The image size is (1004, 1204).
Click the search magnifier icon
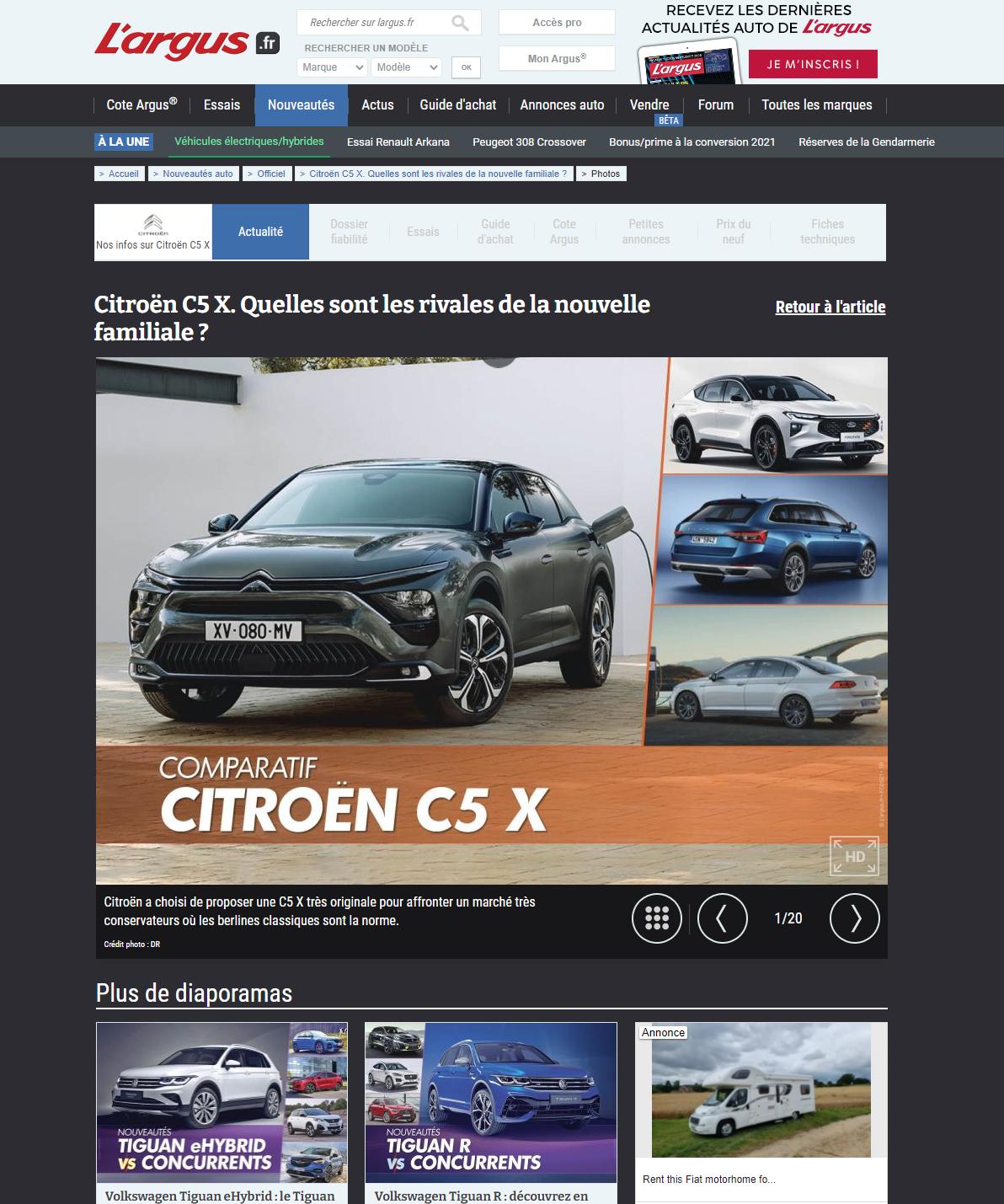point(460,23)
